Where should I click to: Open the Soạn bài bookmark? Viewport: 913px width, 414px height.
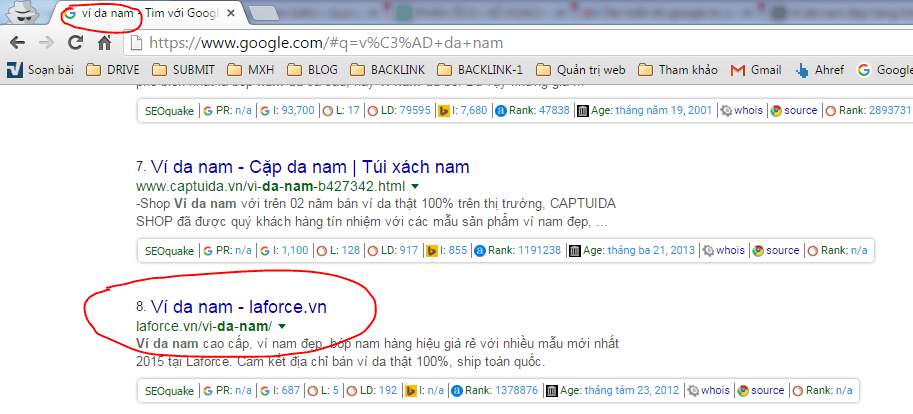pos(41,70)
